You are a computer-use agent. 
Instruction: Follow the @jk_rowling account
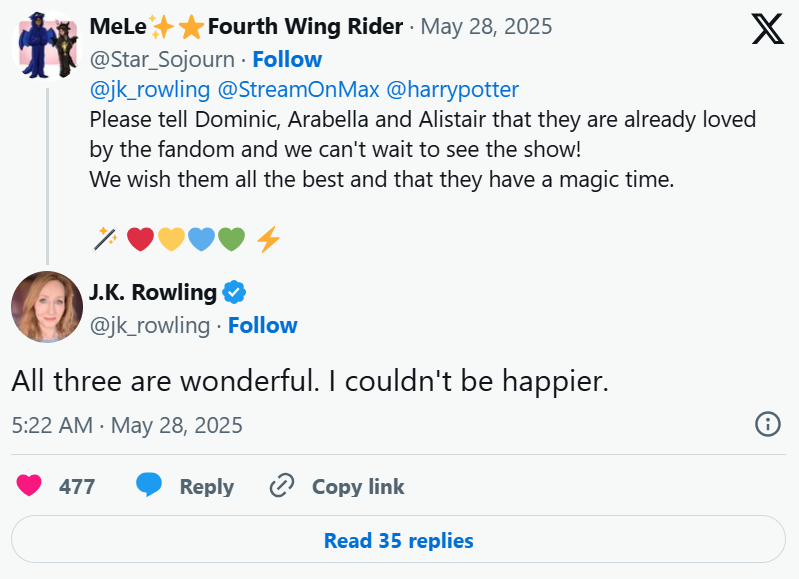point(262,325)
